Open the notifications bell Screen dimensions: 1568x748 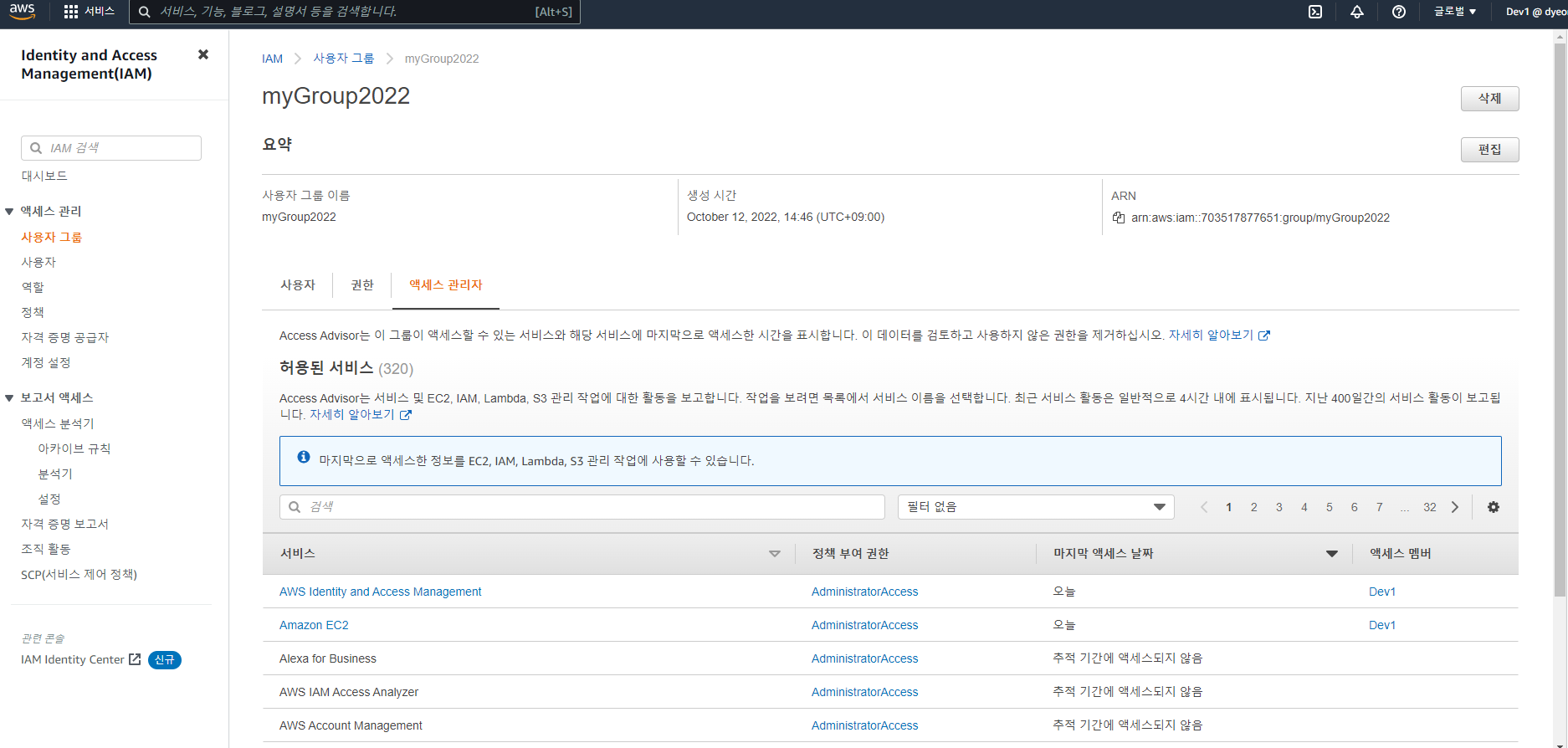[1357, 12]
